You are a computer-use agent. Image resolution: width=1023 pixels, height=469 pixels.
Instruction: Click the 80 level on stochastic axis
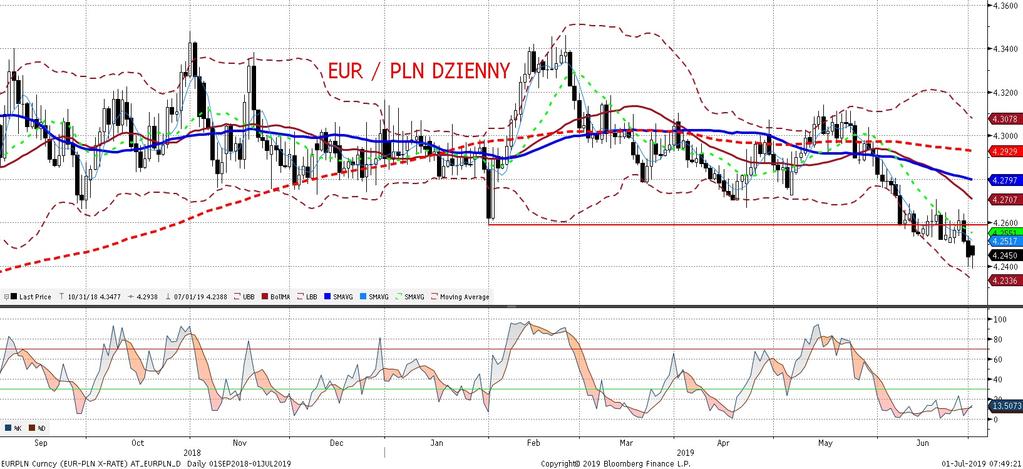coord(996,339)
